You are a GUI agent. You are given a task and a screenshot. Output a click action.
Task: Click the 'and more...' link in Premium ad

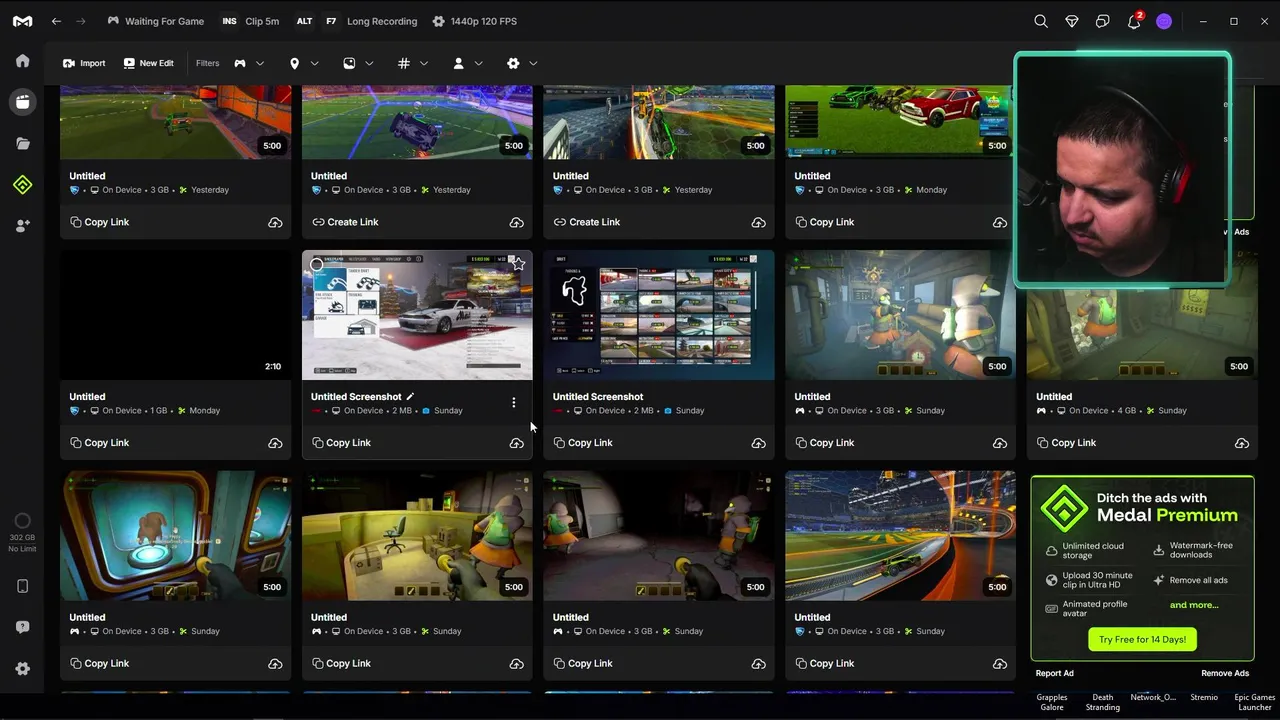[x=1194, y=605]
